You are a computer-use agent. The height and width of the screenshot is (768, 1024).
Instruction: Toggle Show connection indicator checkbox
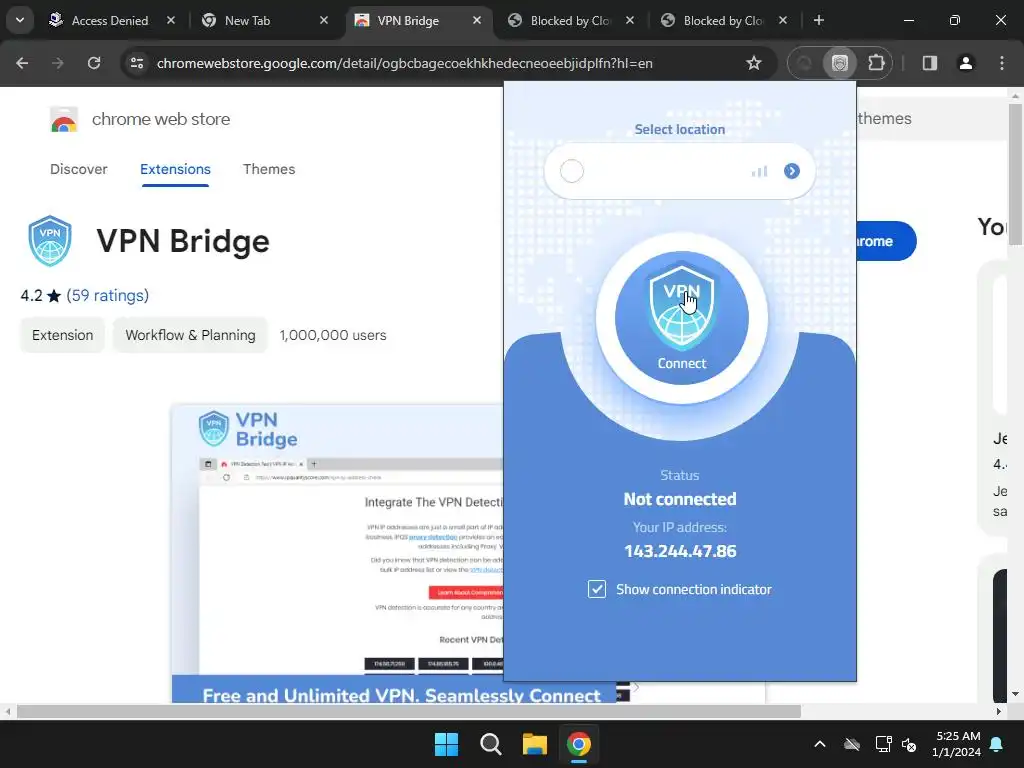[x=596, y=589]
